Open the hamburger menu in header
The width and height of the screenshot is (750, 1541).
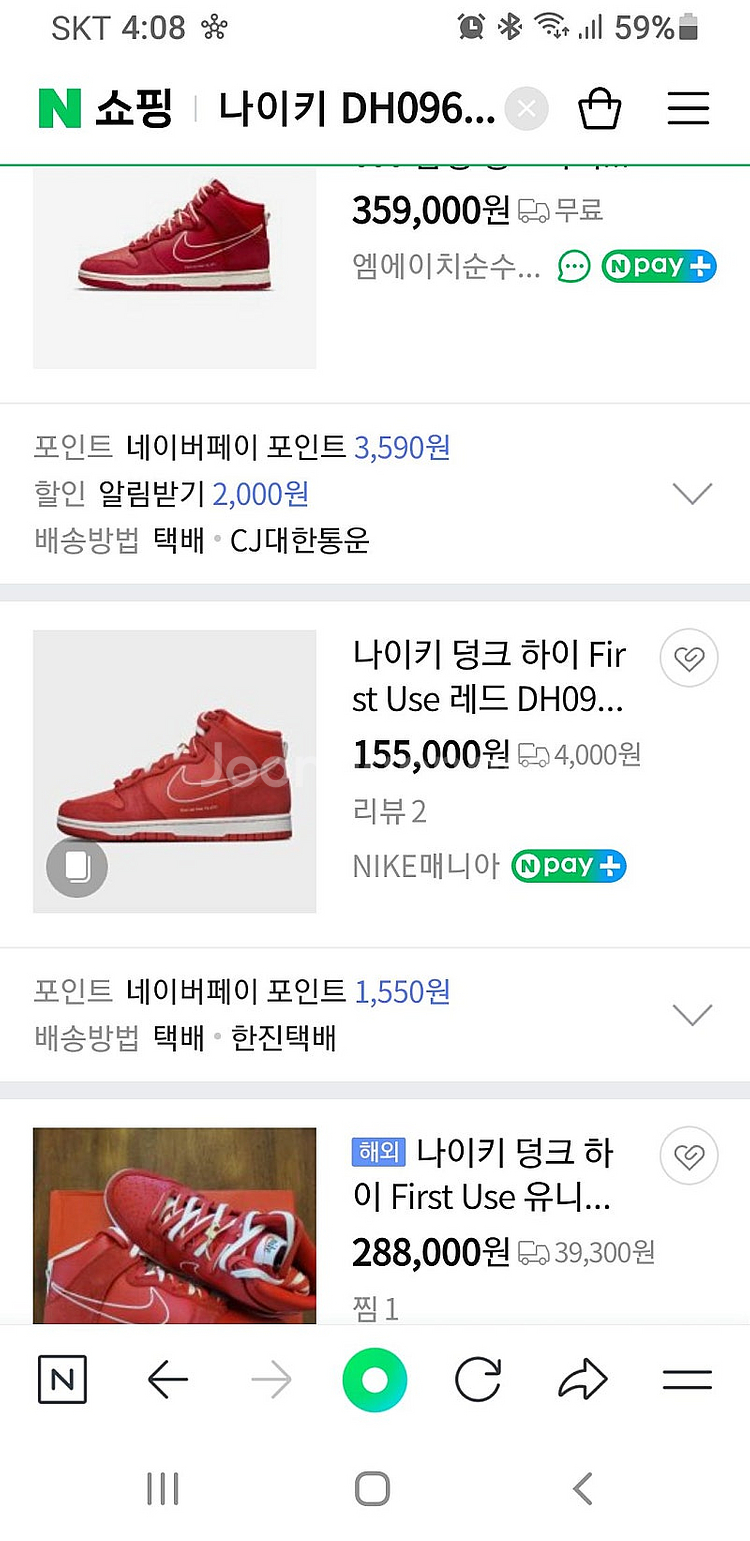pyautogui.click(x=688, y=109)
